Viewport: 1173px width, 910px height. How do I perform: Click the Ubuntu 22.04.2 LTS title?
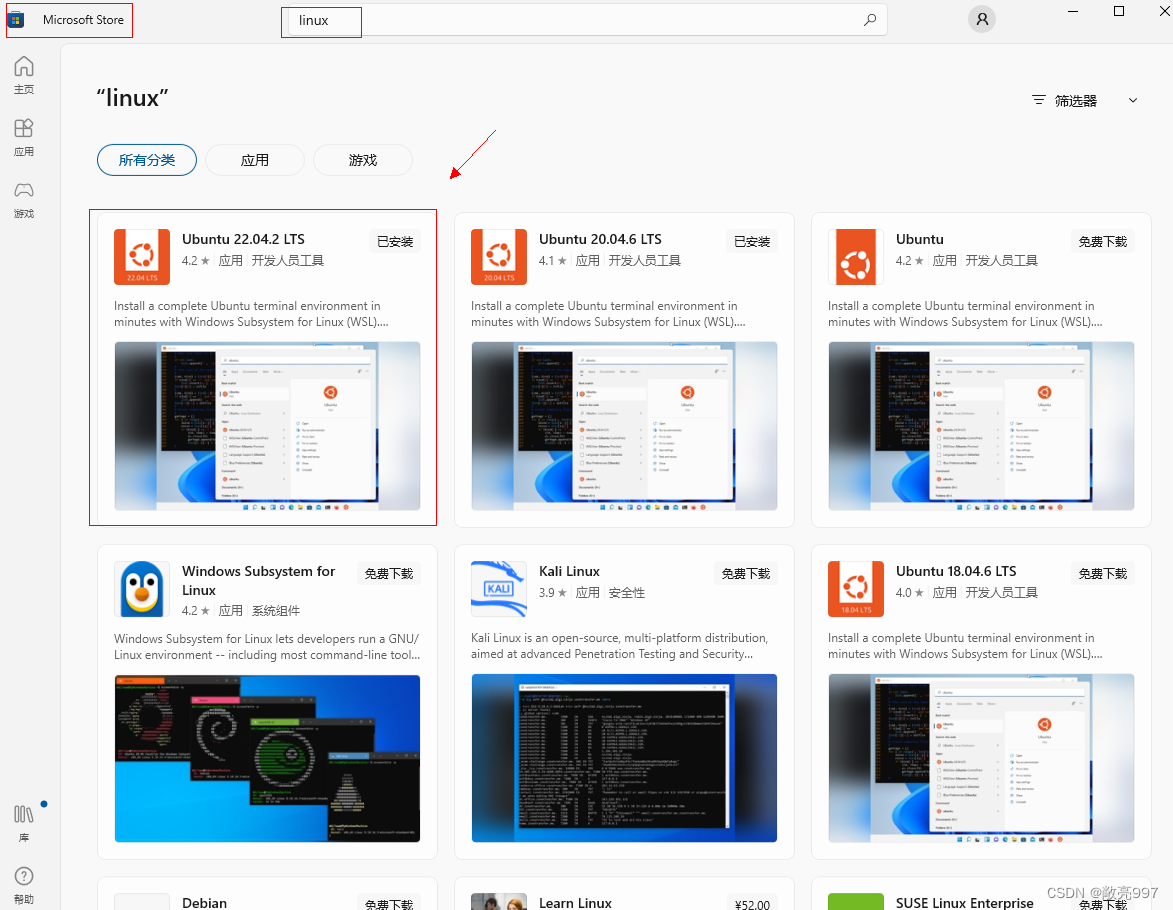tap(243, 239)
